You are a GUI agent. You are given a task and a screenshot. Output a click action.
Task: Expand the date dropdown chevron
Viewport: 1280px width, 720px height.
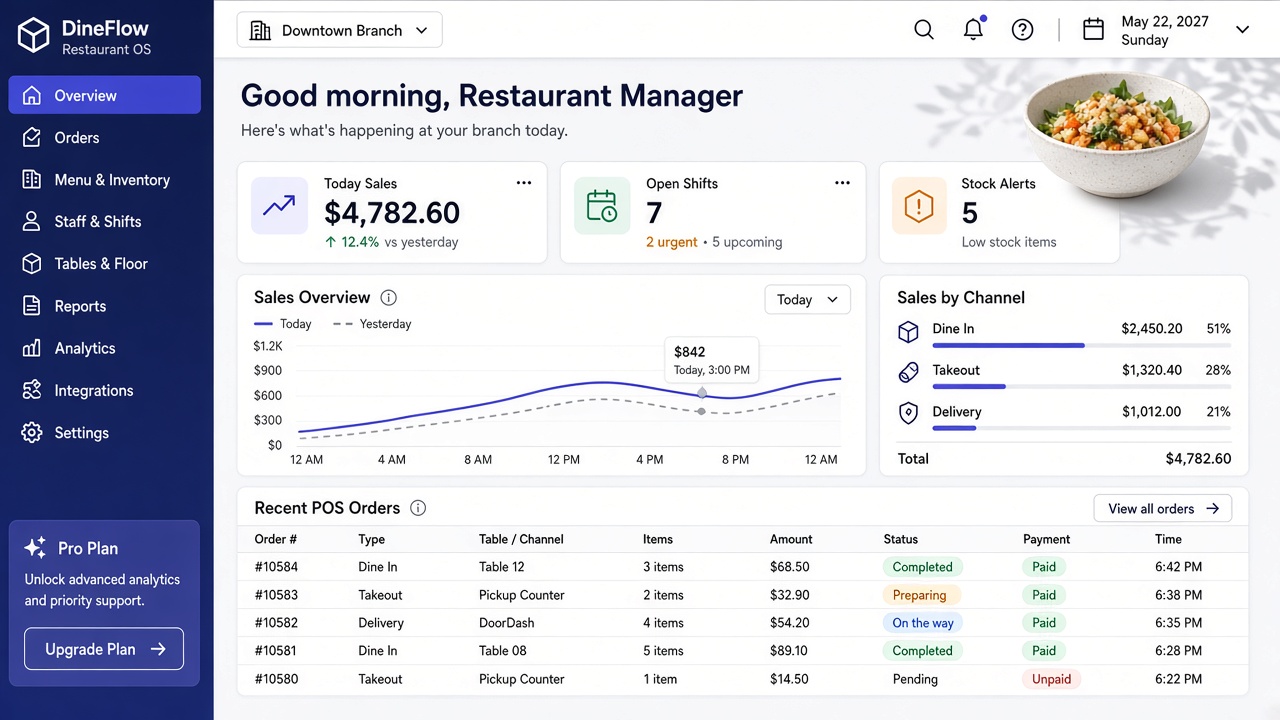pyautogui.click(x=1242, y=30)
